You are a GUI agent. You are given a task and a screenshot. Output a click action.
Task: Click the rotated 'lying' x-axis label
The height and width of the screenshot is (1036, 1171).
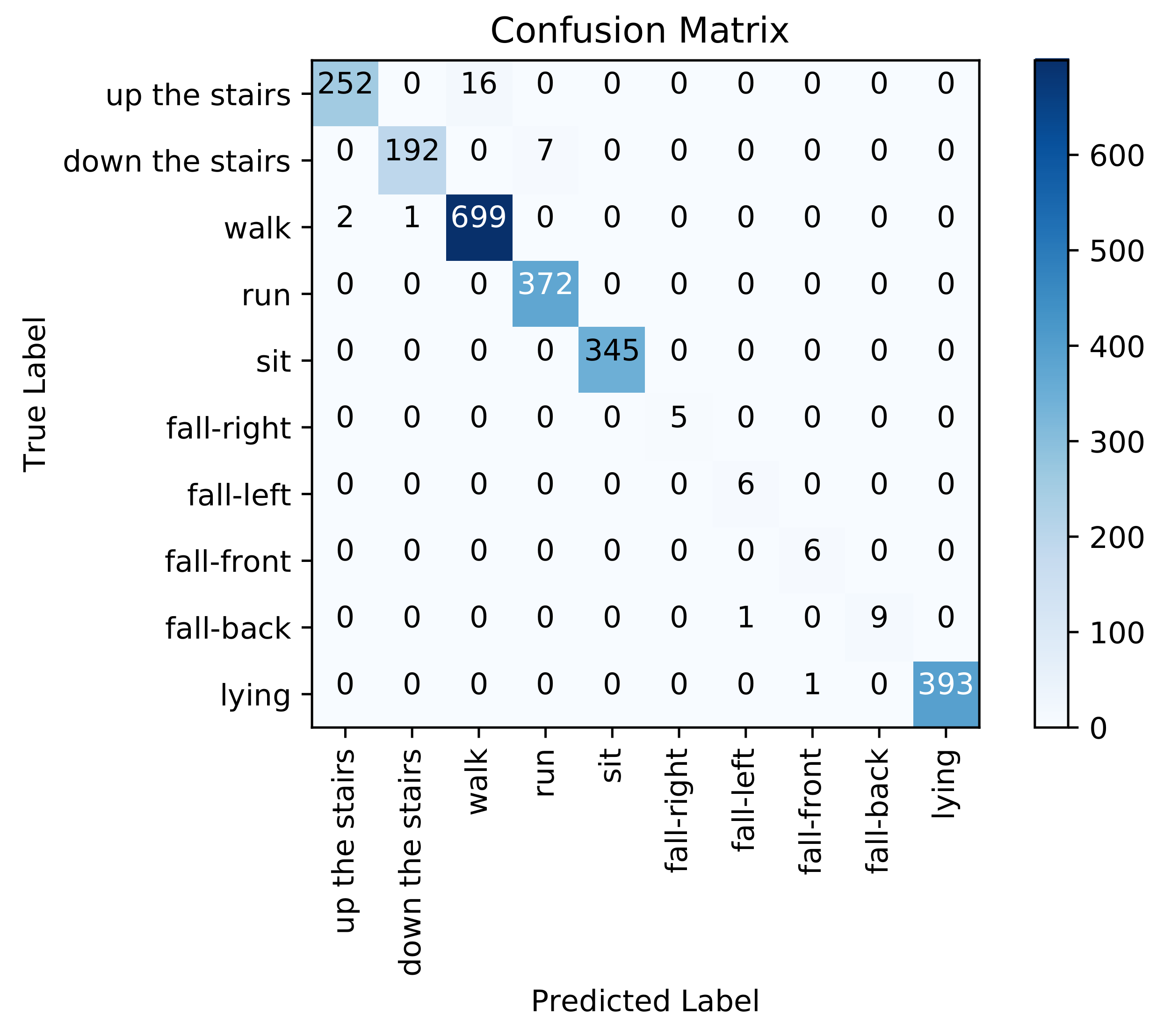pos(945,784)
